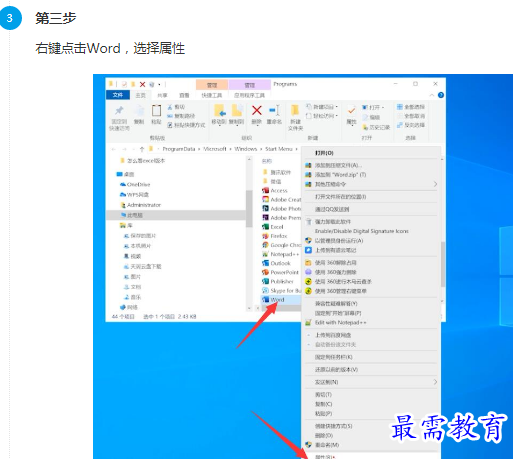This screenshot has height=459, width=513.
Task: Select the Adobe Premiere shortcut
Action: pos(282,217)
